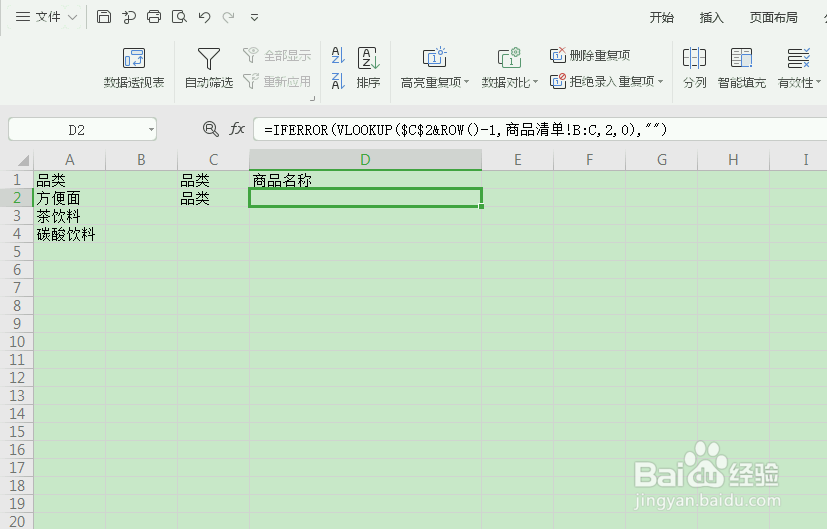
Task: Click cell A1 containing 品类
Action: coord(70,180)
